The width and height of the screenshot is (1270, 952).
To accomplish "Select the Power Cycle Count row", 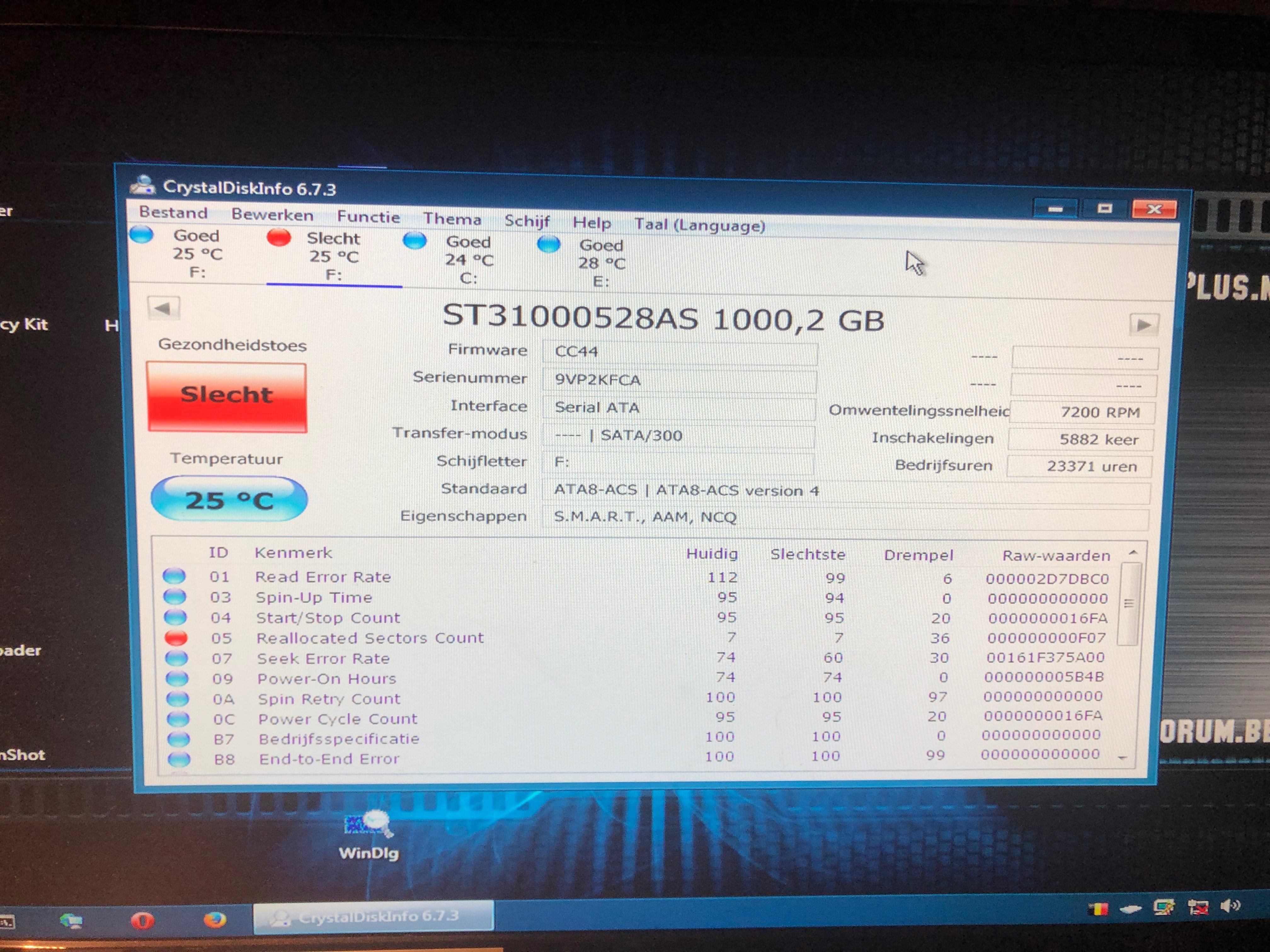I will pos(634,718).
